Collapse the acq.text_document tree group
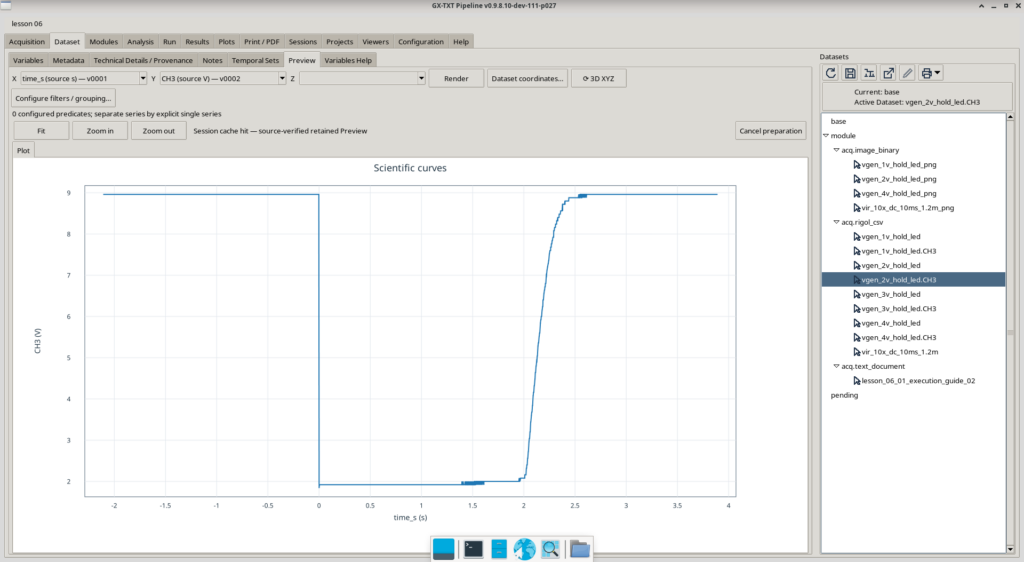 click(x=836, y=367)
